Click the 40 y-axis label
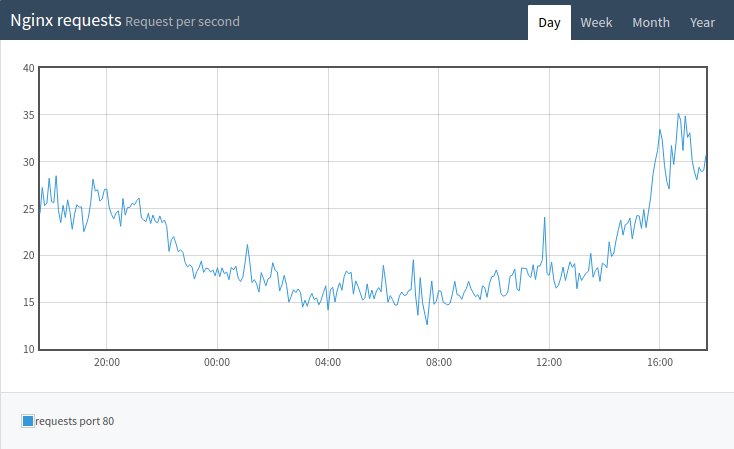This screenshot has height=449, width=734. tap(29, 68)
